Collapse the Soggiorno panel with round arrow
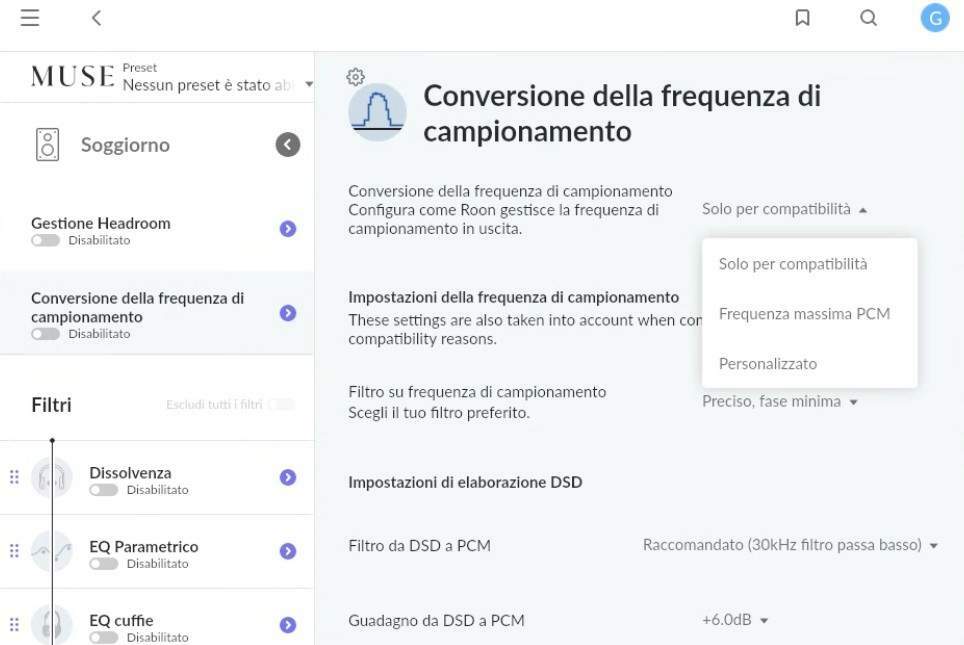This screenshot has width=964, height=645. (288, 145)
